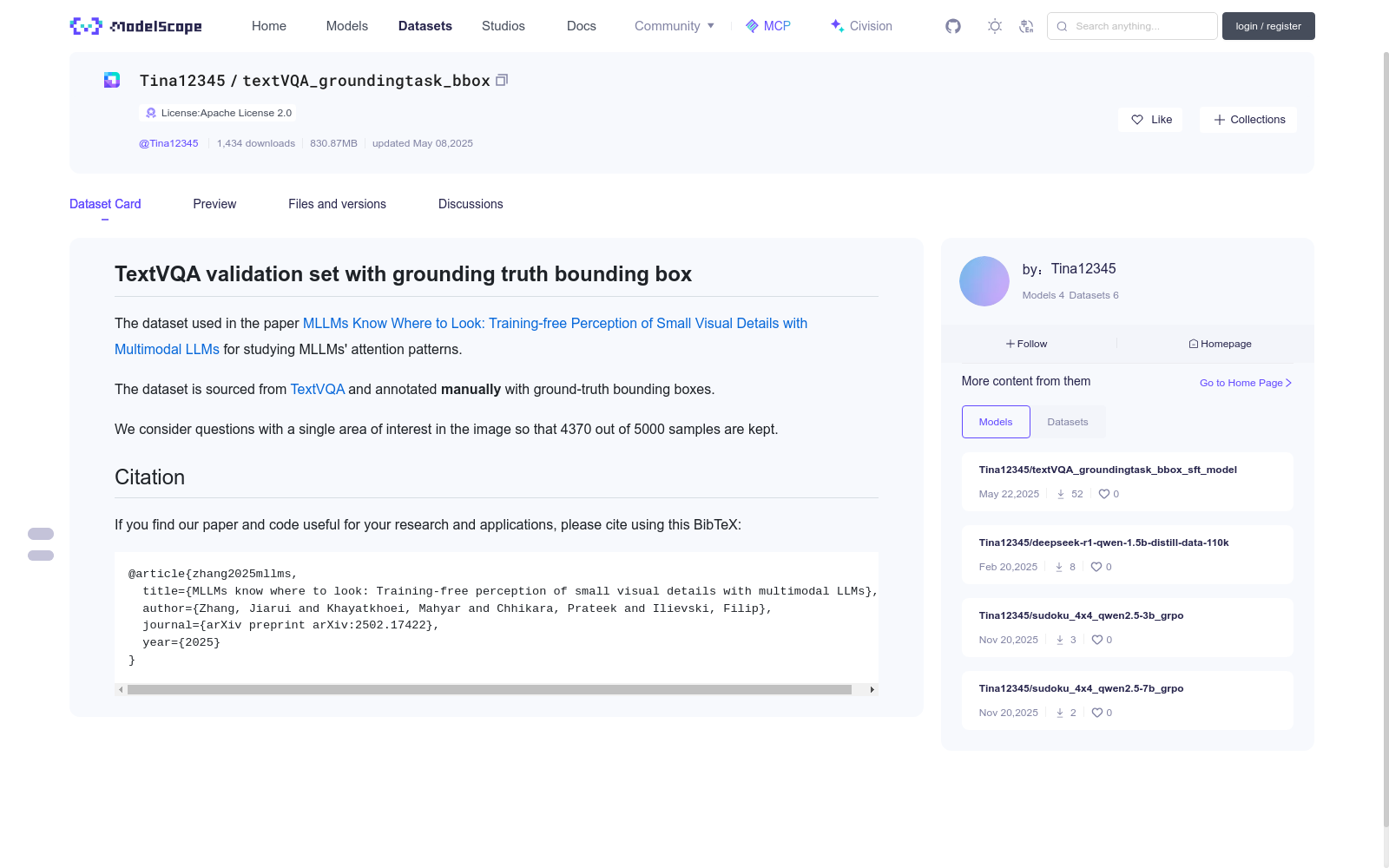Viewport: 1389px width, 868px height.
Task: Click left arrow of code block scrollbar
Action: (x=121, y=689)
